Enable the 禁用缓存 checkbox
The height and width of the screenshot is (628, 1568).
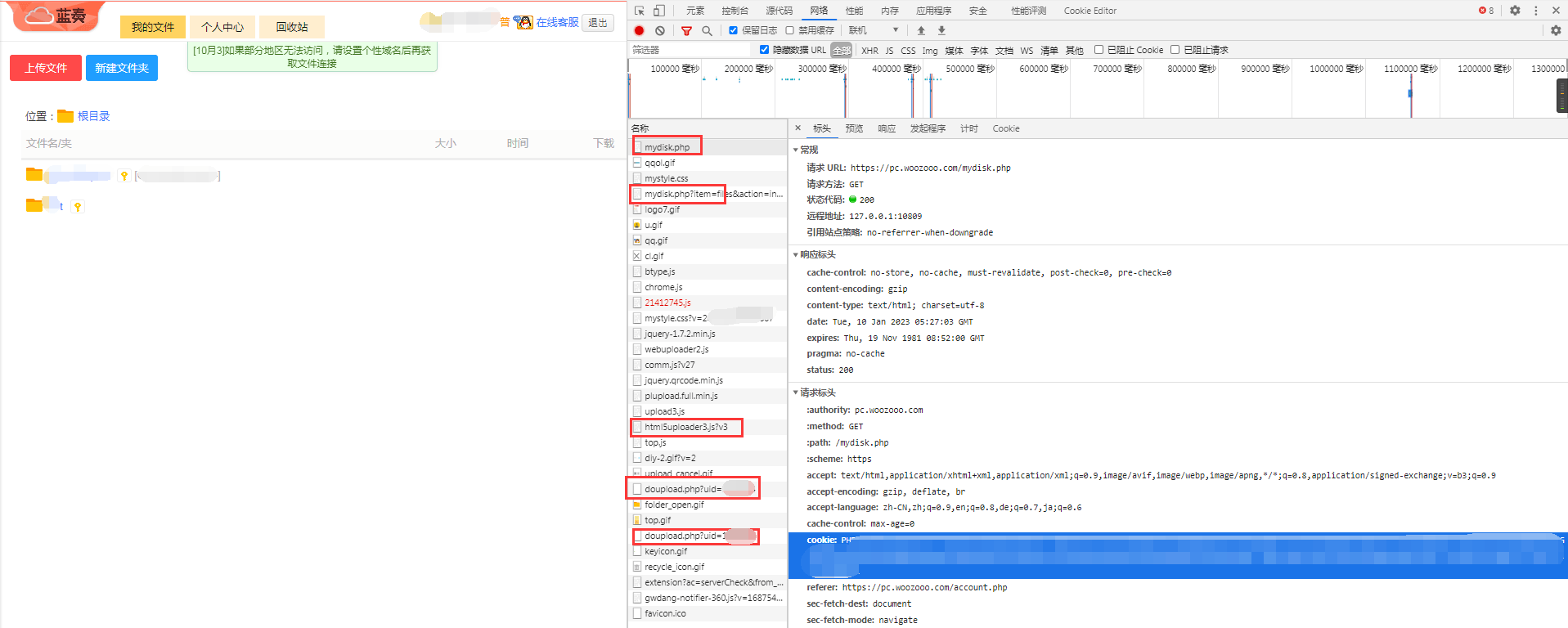790,30
